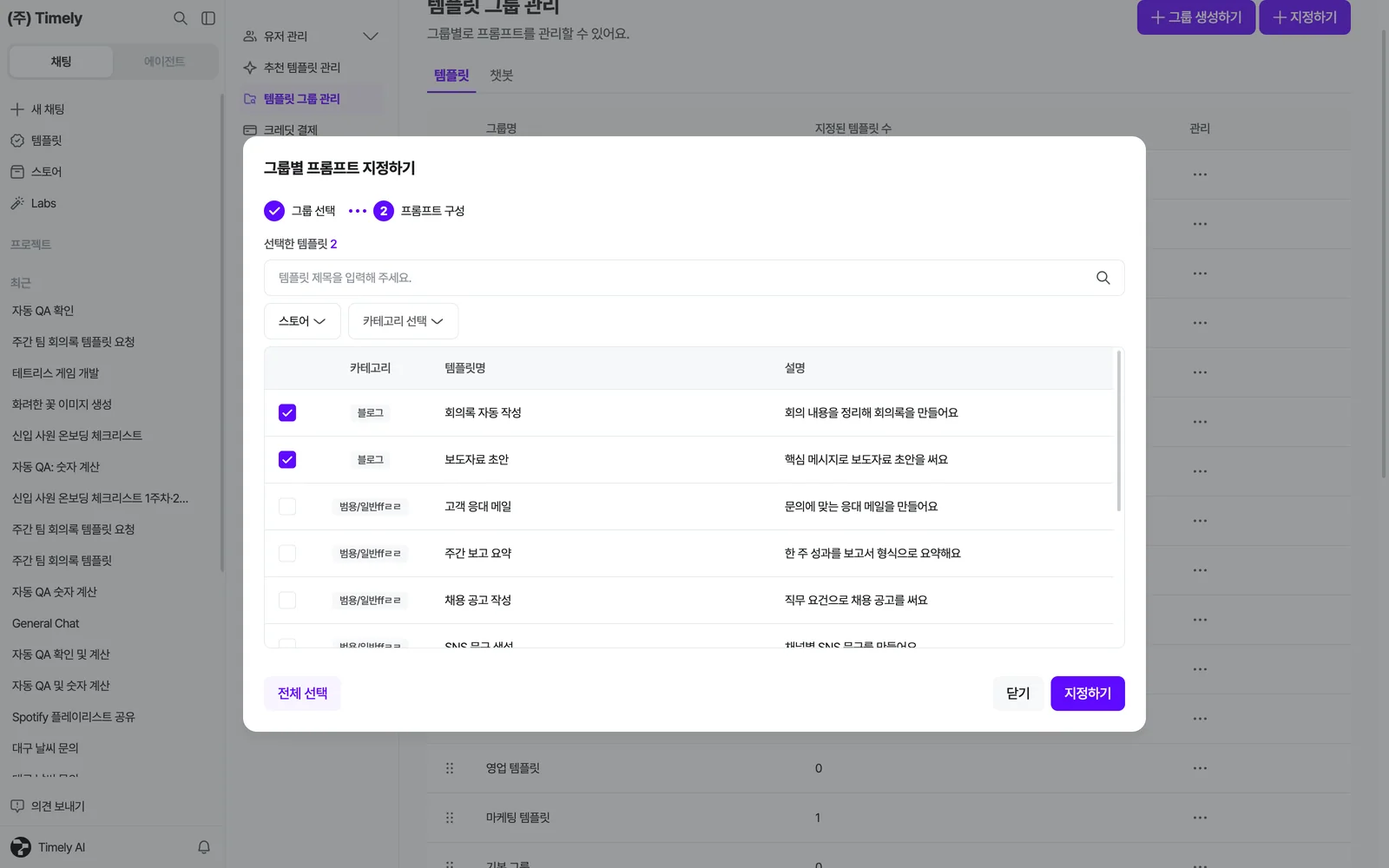Grab the drag handle of 영업 템플릿 row
1389x868 pixels.
[450, 768]
